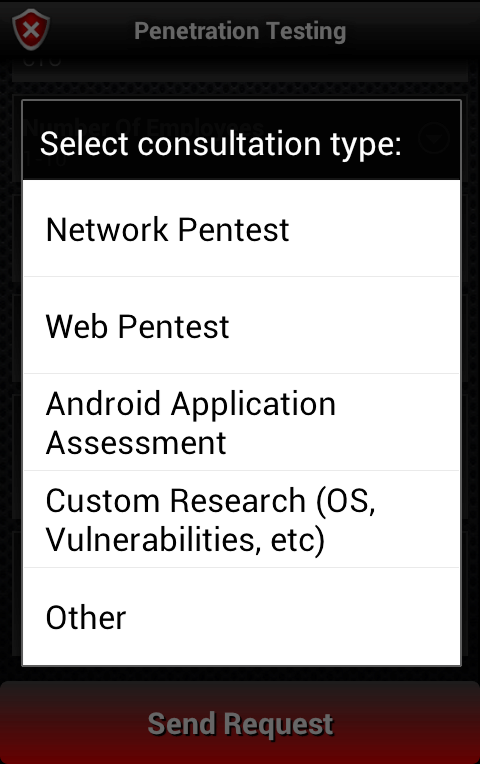480x764 pixels.
Task: Tap empty space right of Other option
Action: coord(292,616)
